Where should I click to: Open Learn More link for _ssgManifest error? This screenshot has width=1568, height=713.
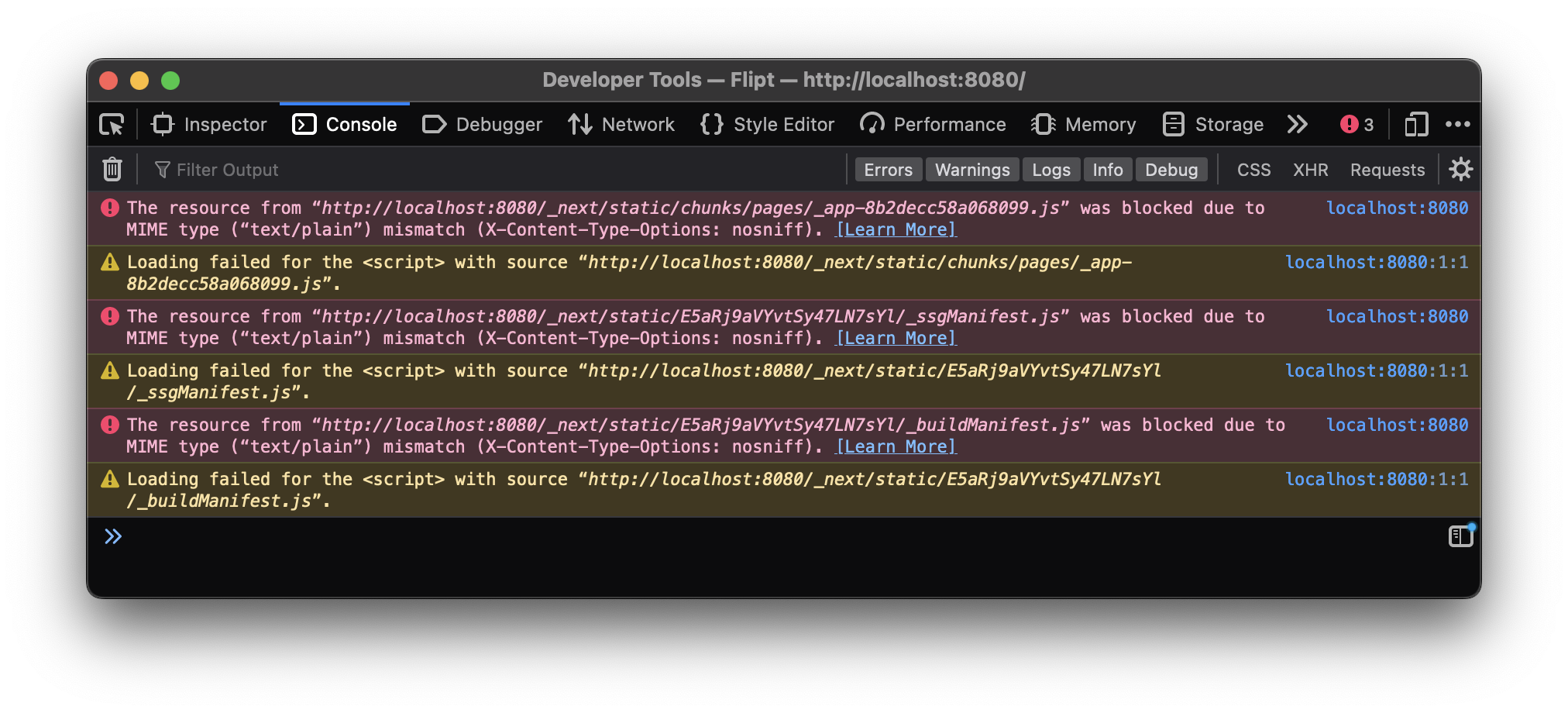coord(896,338)
